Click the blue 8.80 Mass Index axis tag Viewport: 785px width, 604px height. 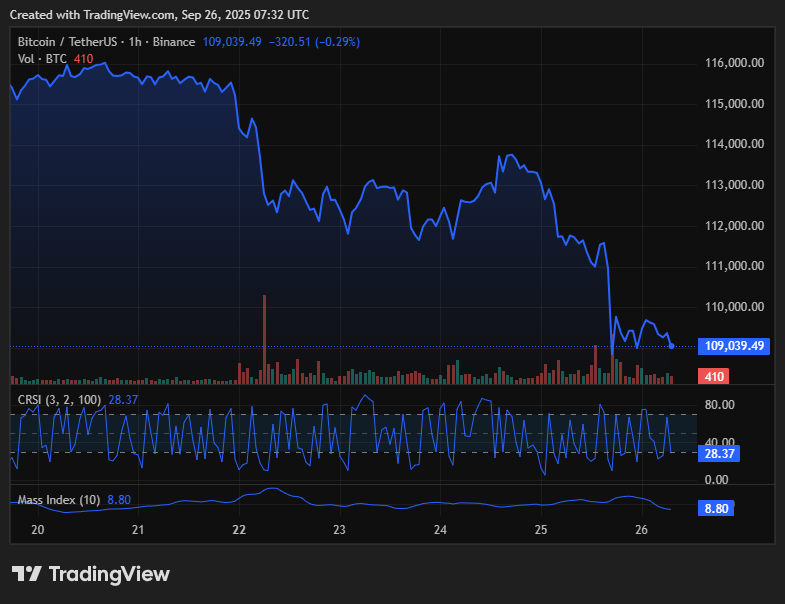tap(715, 508)
